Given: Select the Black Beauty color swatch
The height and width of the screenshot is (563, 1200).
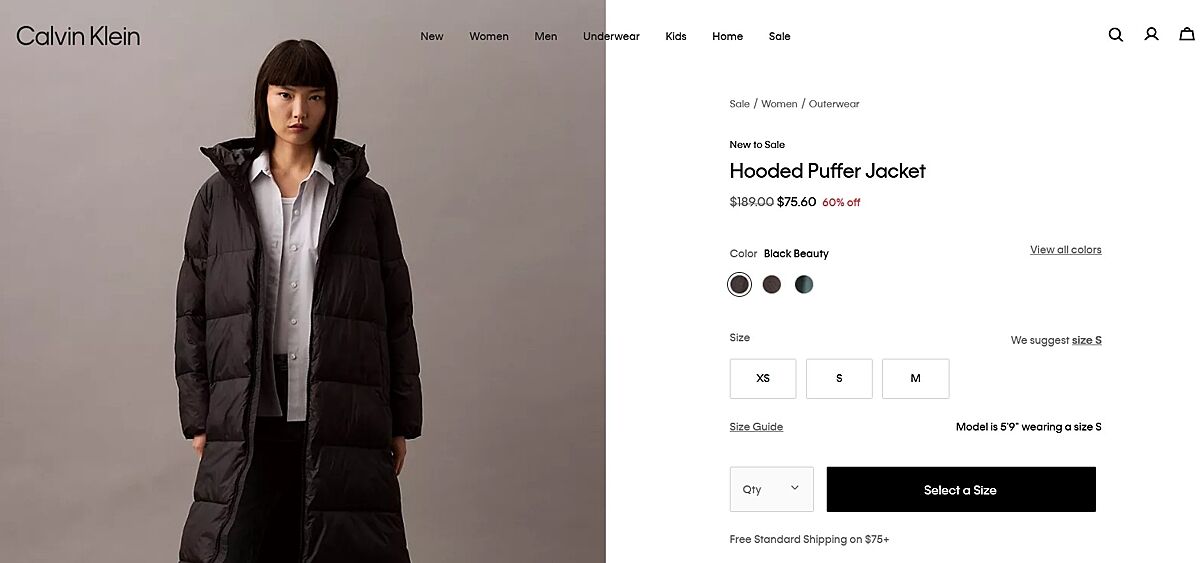Looking at the screenshot, I should tap(739, 285).
